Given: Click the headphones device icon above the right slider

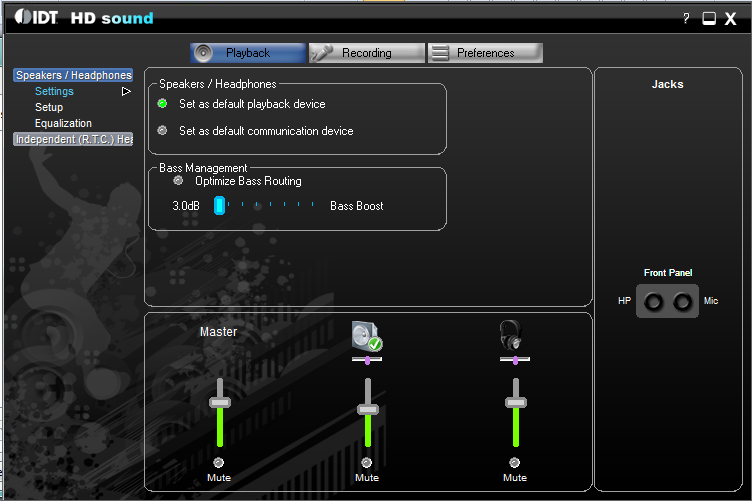Looking at the screenshot, I should [514, 335].
